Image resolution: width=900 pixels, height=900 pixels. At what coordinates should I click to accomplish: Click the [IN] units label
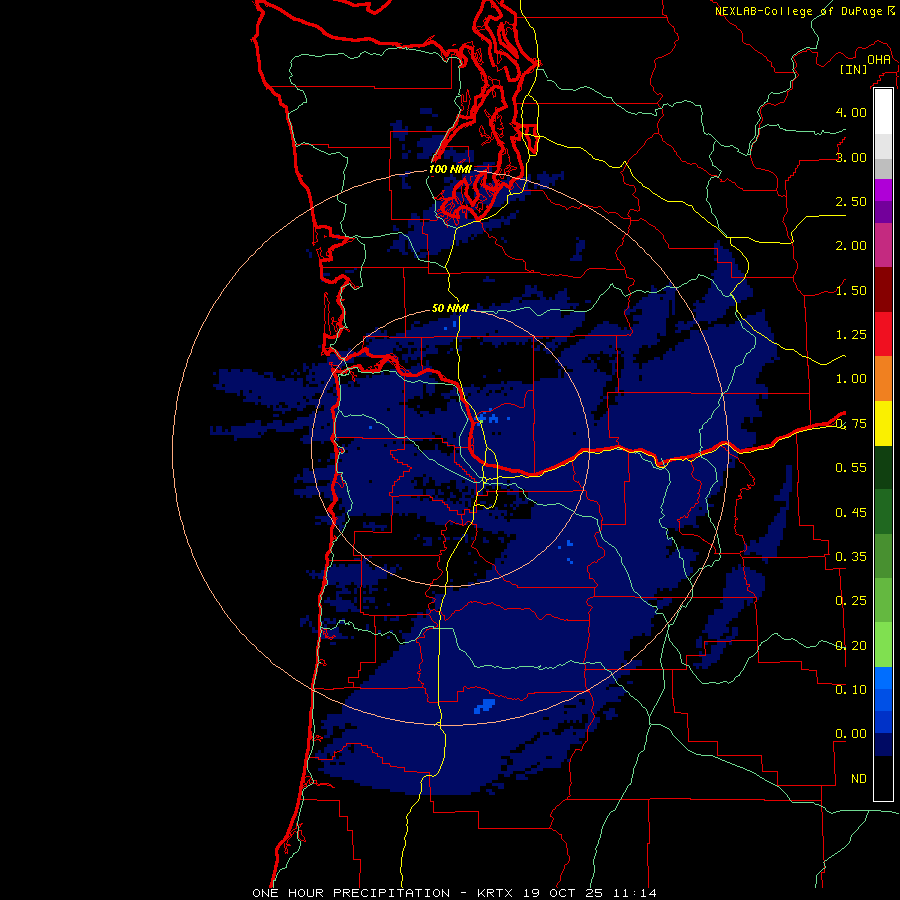[853, 69]
